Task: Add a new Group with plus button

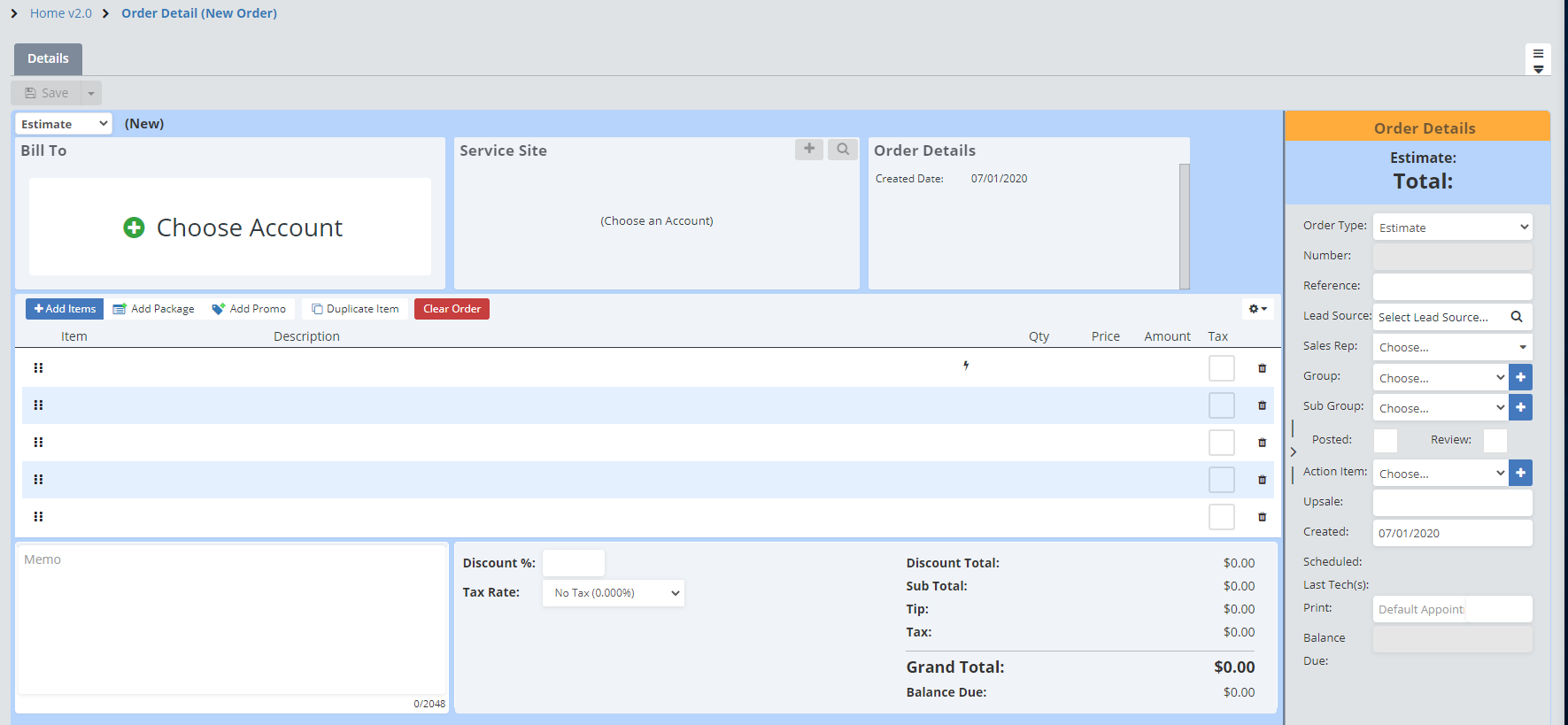Action: tap(1520, 377)
